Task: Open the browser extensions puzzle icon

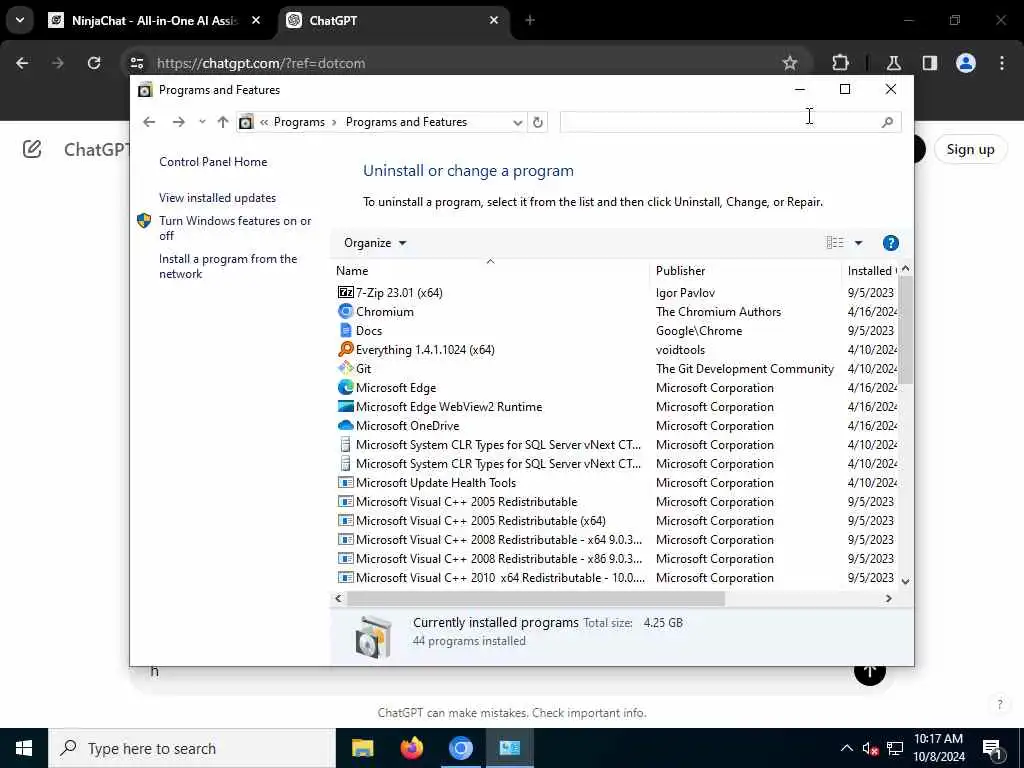Action: (x=840, y=63)
